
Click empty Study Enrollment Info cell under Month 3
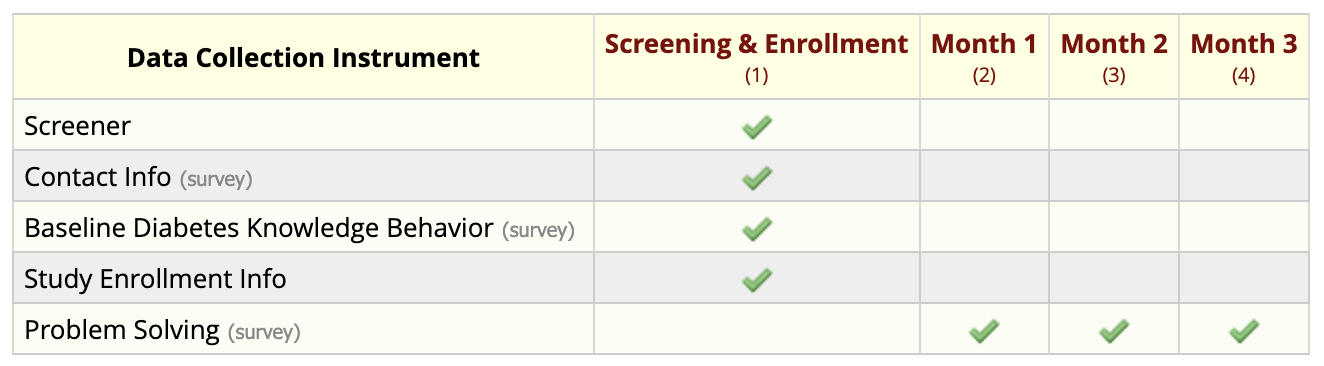pos(1244,278)
